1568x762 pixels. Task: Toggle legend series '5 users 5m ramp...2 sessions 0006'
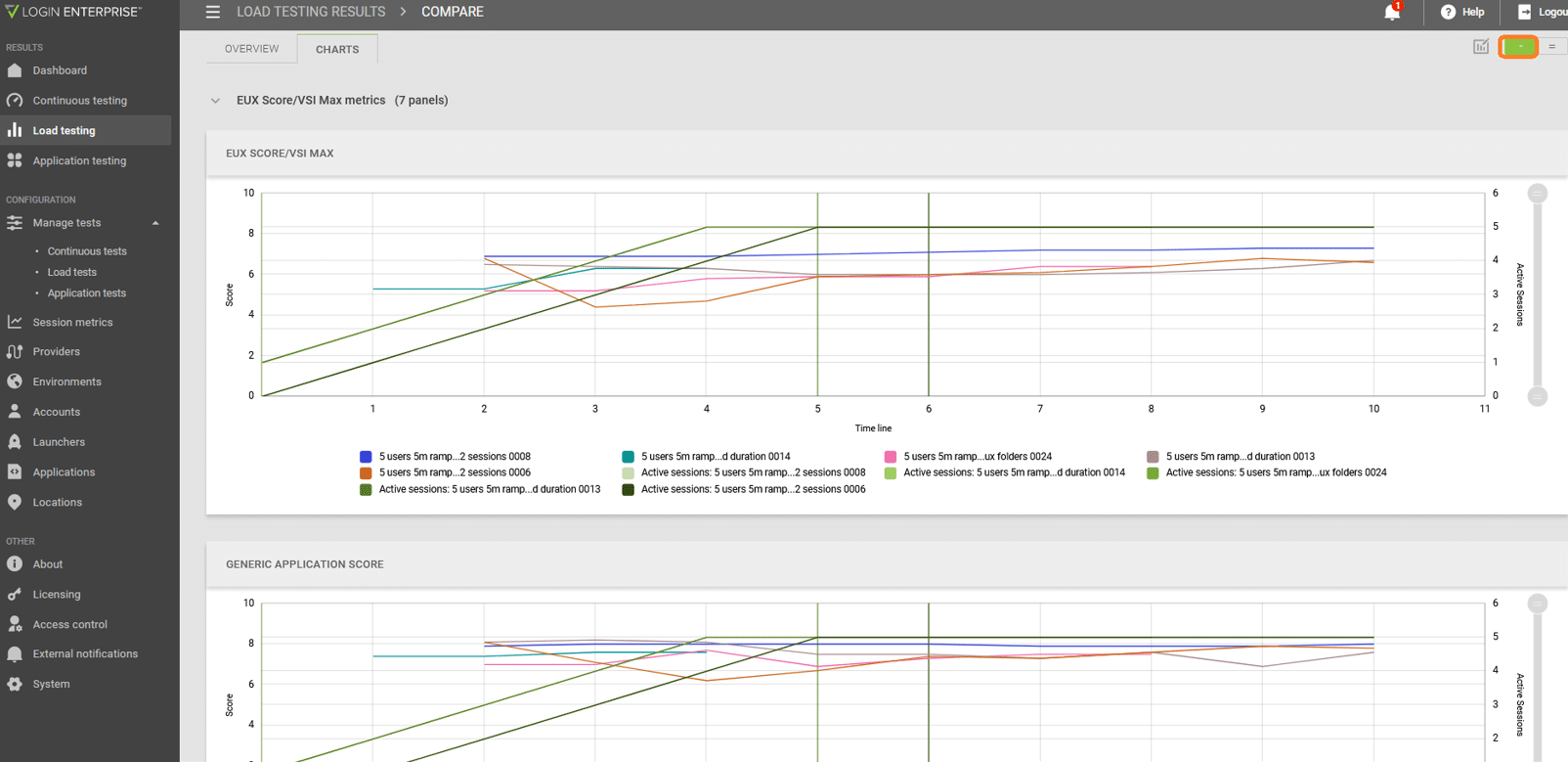tap(445, 472)
